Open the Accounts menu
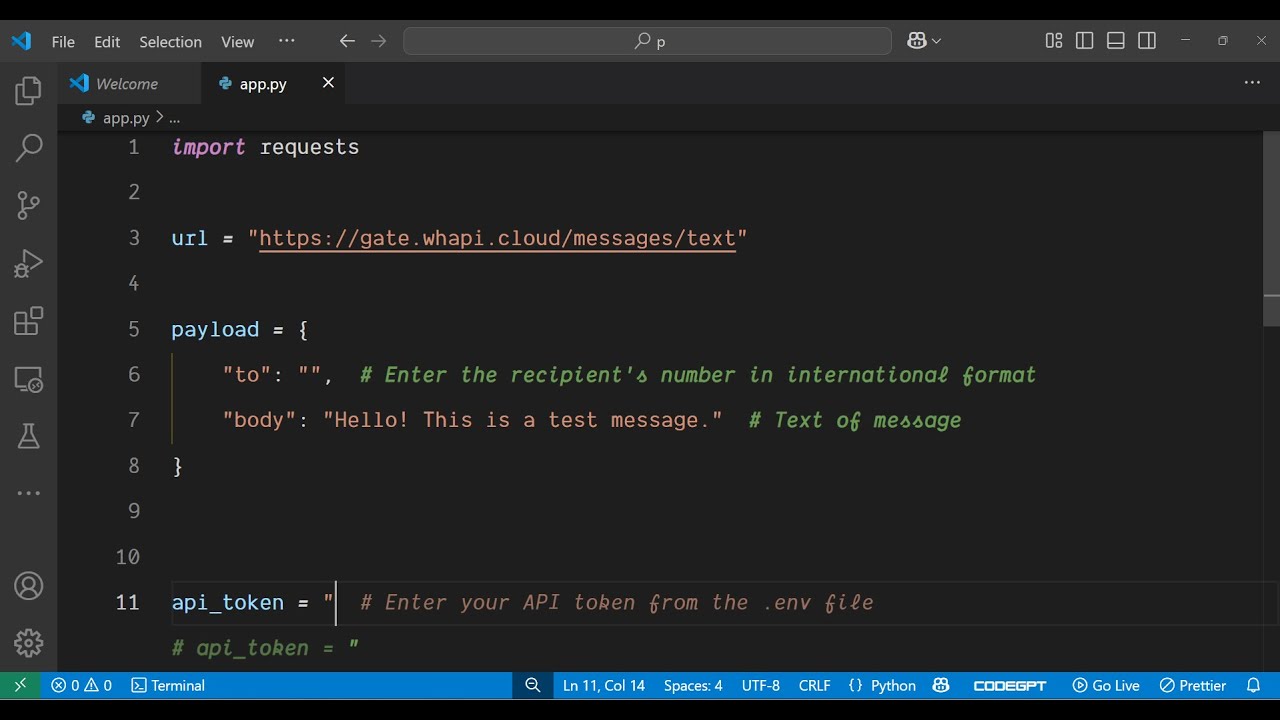Image resolution: width=1280 pixels, height=720 pixels. pyautogui.click(x=28, y=586)
